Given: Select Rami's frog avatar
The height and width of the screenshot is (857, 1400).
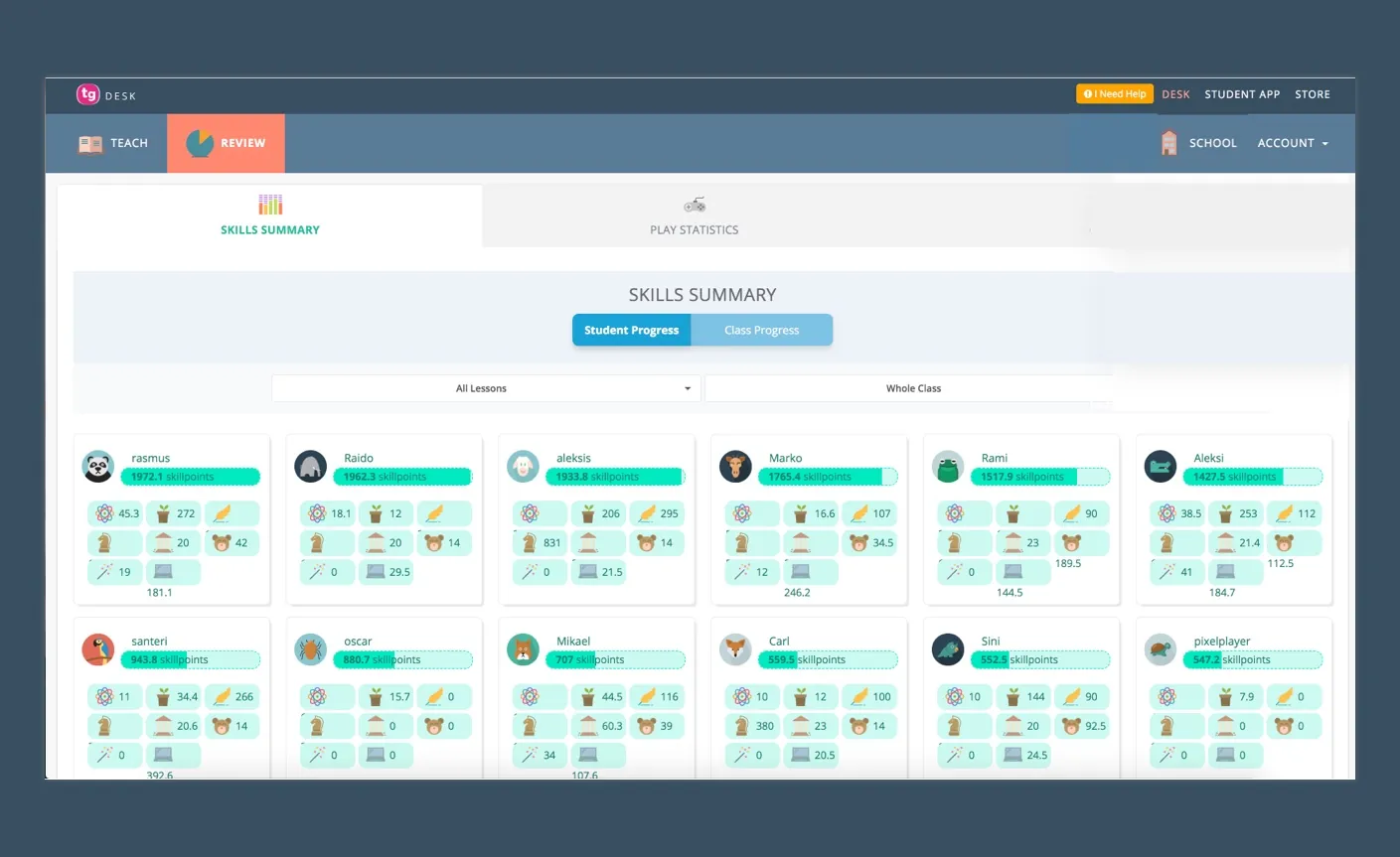Looking at the screenshot, I should (x=948, y=467).
